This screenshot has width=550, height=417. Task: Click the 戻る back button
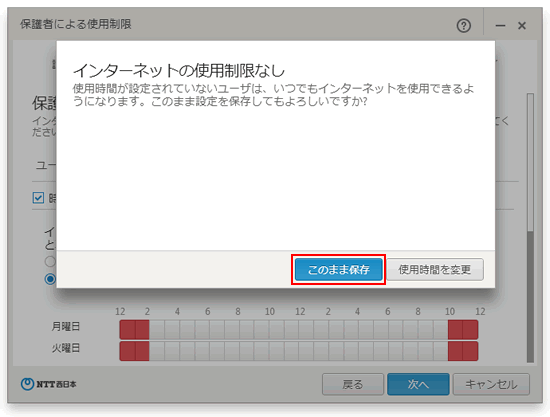point(353,384)
